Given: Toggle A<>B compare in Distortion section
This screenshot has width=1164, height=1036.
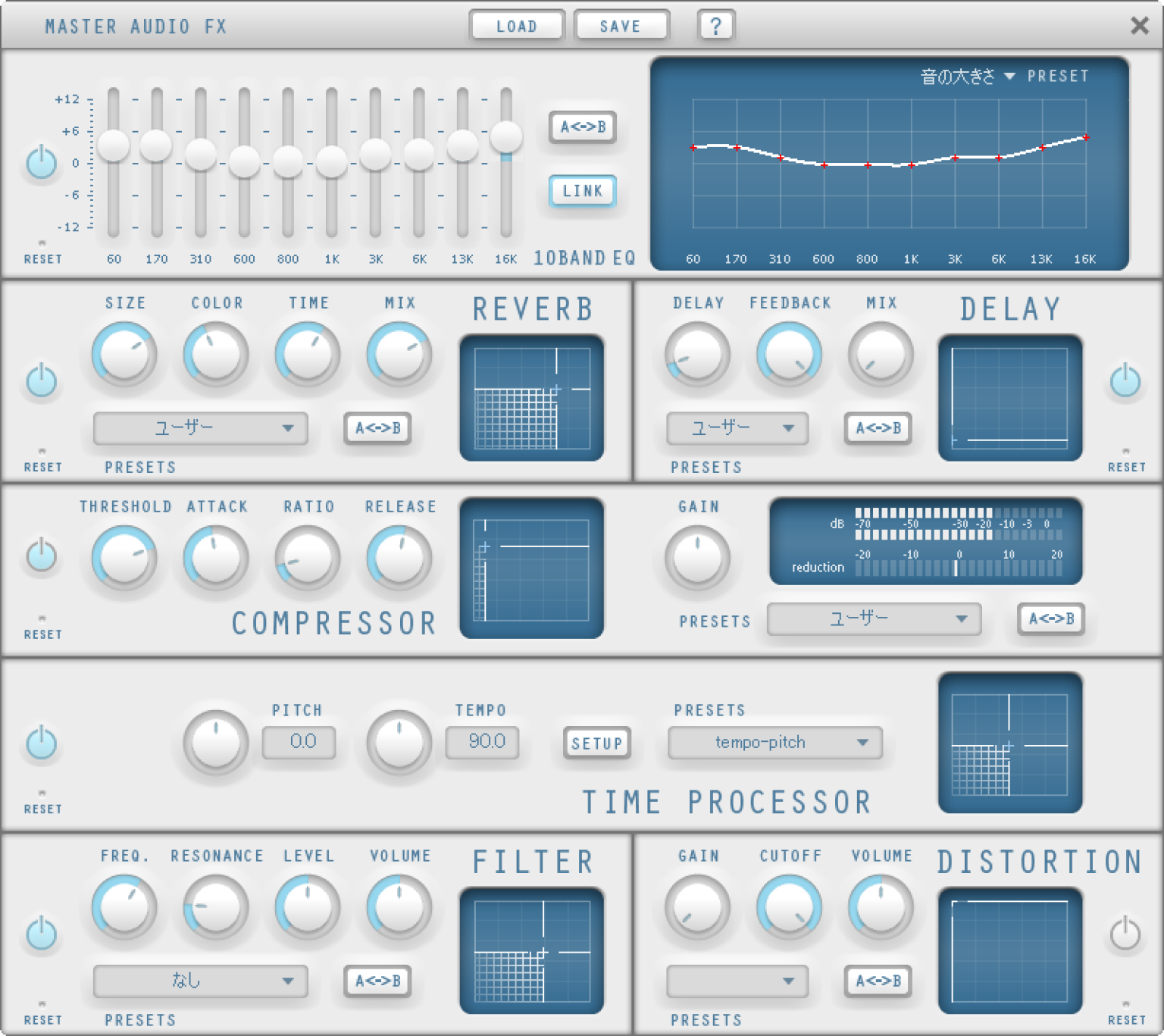Looking at the screenshot, I should tap(877, 981).
